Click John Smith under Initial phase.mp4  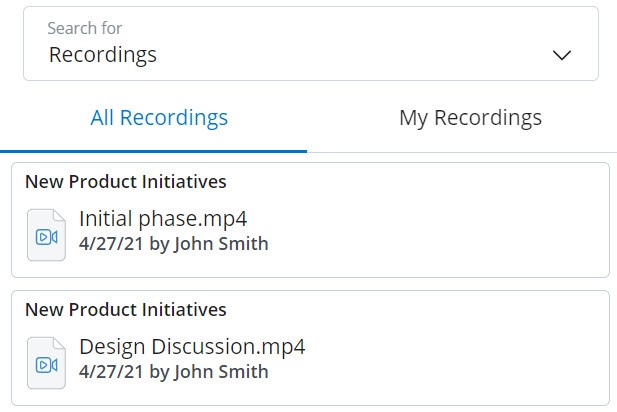tap(221, 243)
